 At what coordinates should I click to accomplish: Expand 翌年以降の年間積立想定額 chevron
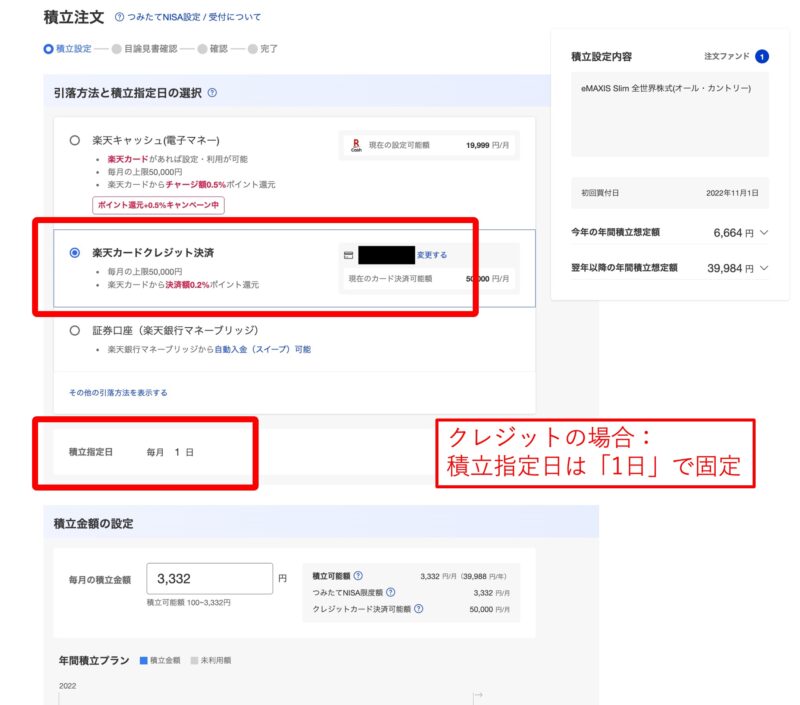[764, 268]
